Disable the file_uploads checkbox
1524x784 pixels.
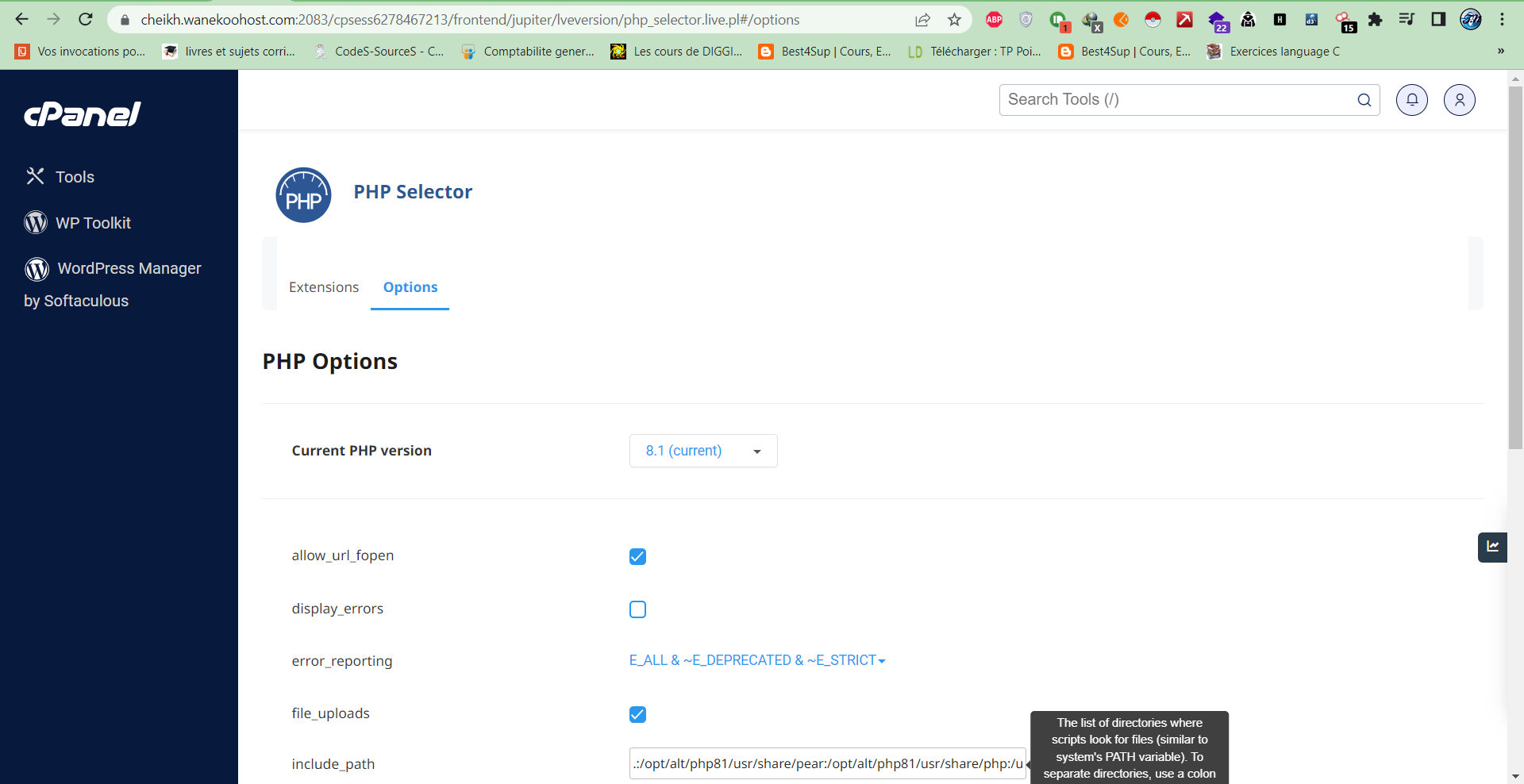pyautogui.click(x=637, y=714)
